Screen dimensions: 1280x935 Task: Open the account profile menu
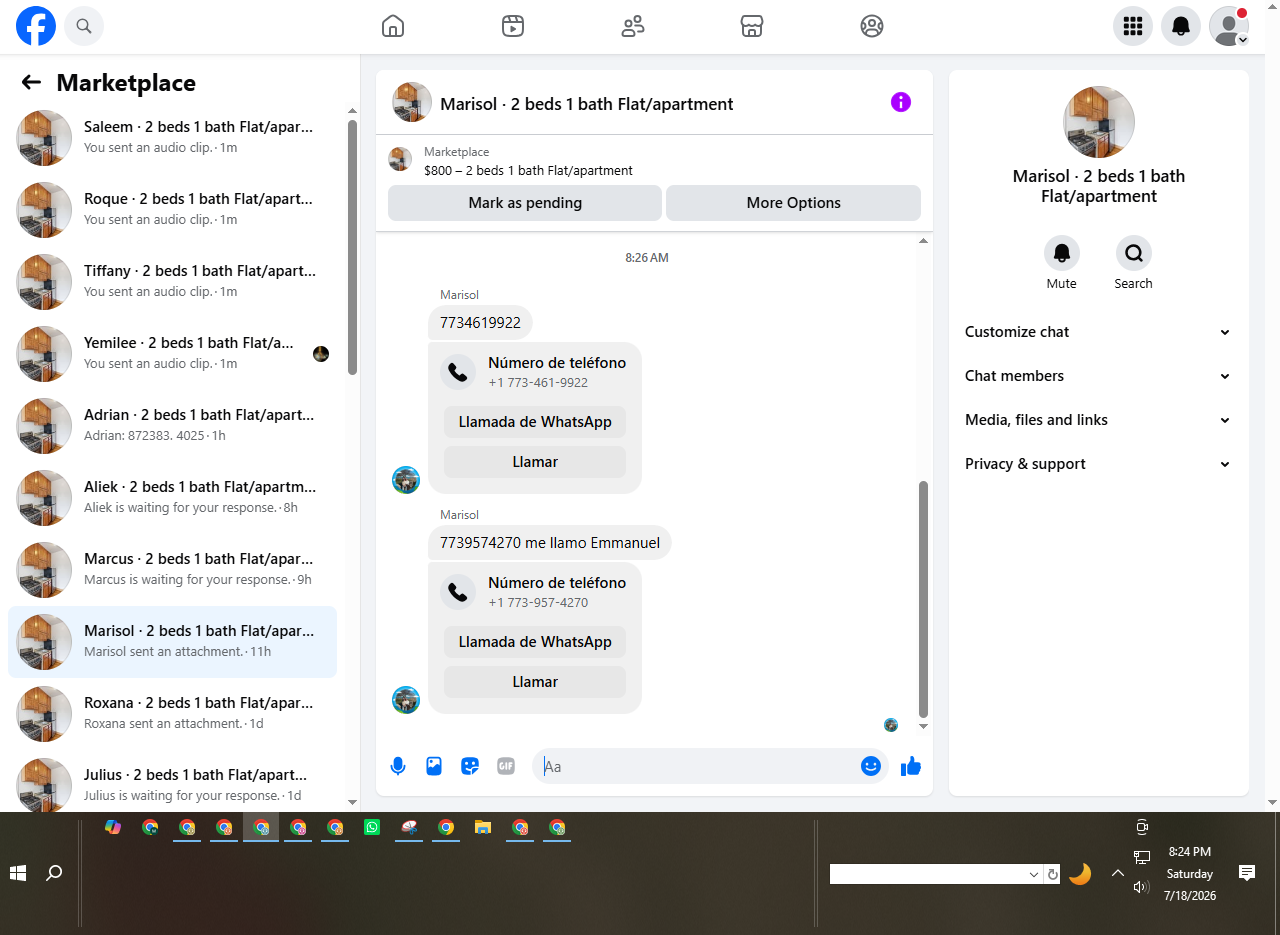(x=1229, y=26)
